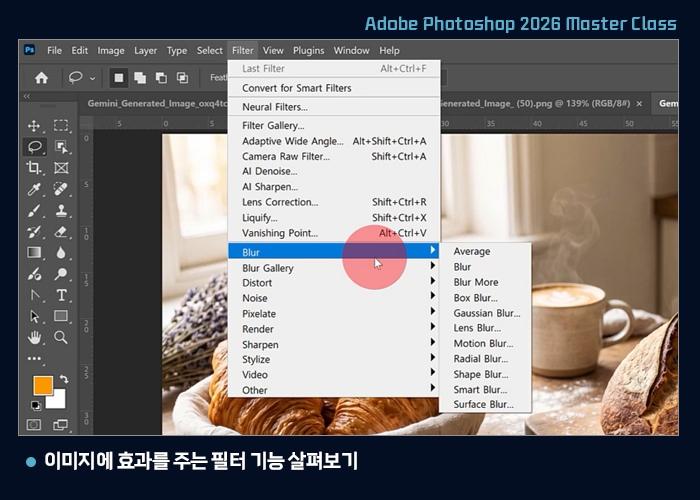Select the Horizontal Type tool
The width and height of the screenshot is (700, 500).
pos(61,295)
